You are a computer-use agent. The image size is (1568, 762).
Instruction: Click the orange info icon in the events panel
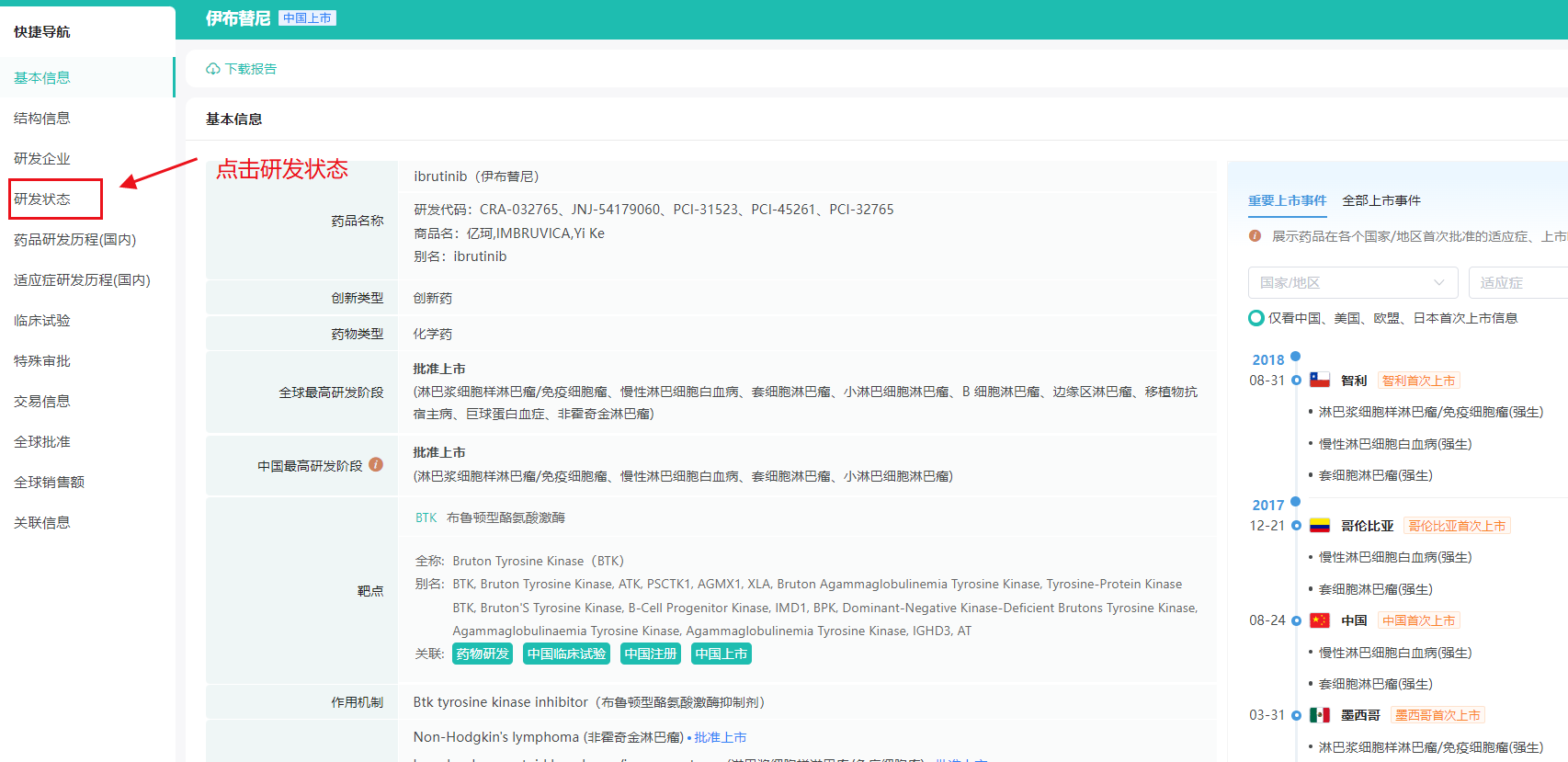tap(1255, 236)
